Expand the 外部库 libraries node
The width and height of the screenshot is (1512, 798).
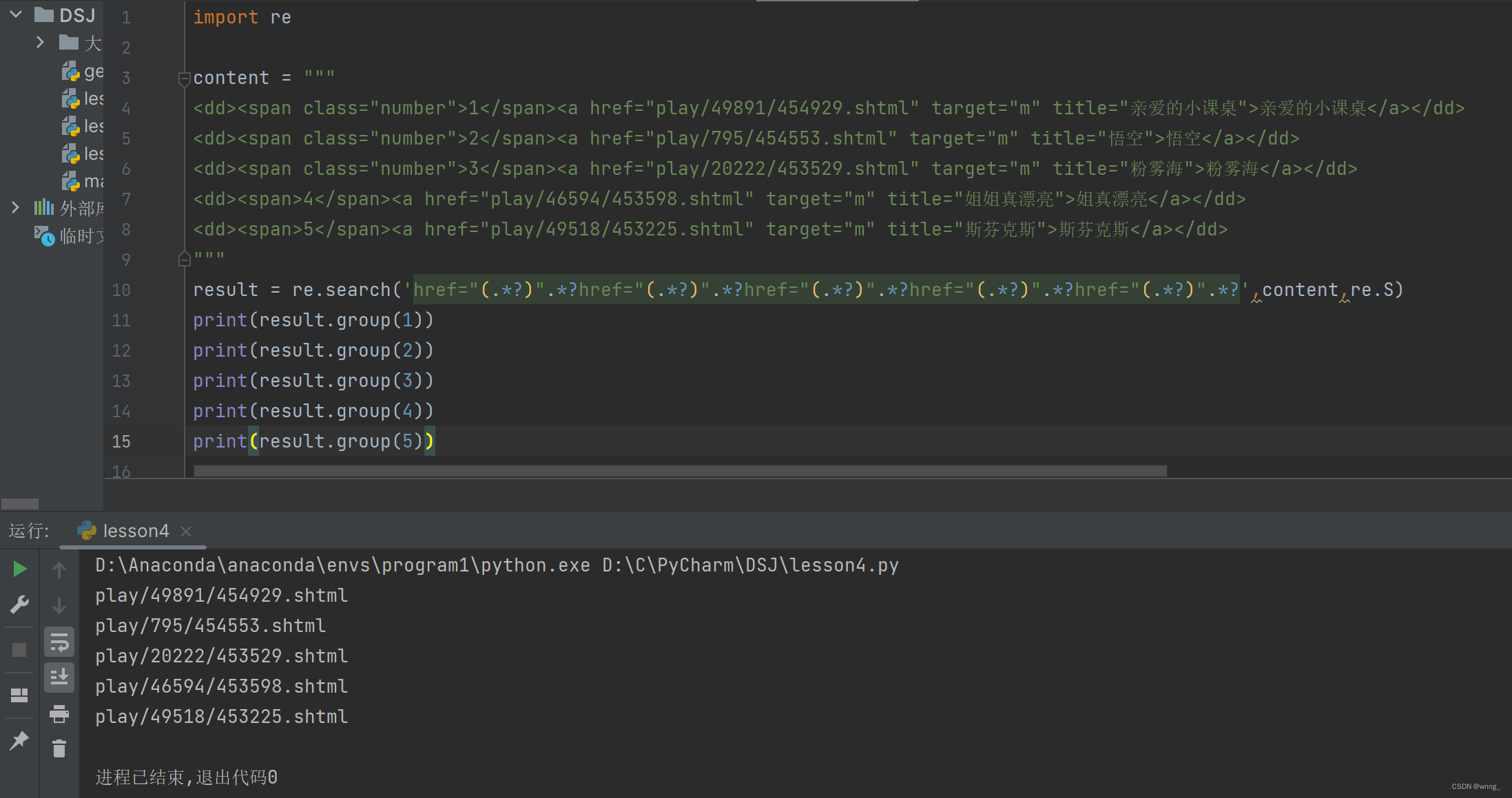15,207
